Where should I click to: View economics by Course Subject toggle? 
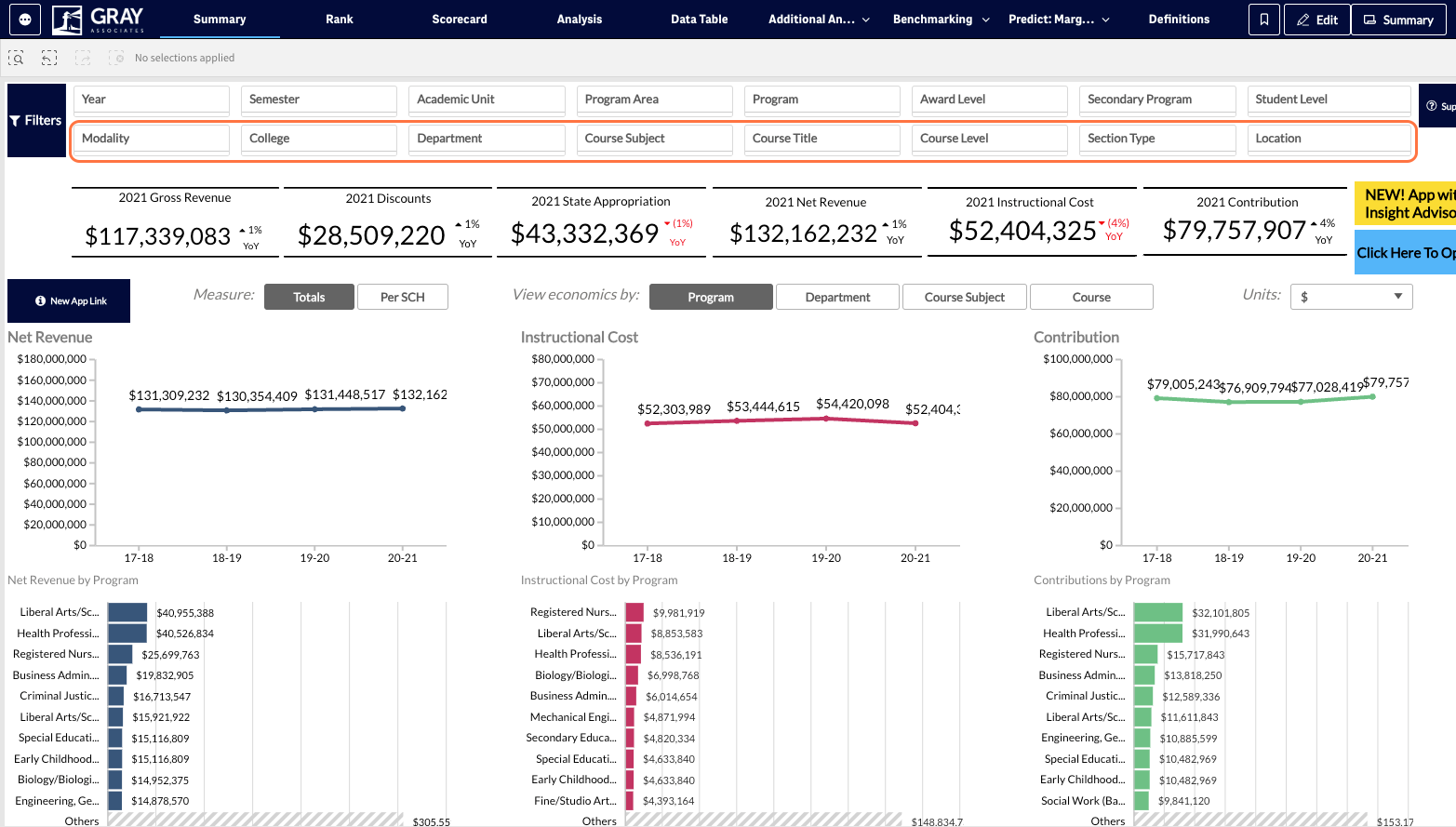click(965, 297)
